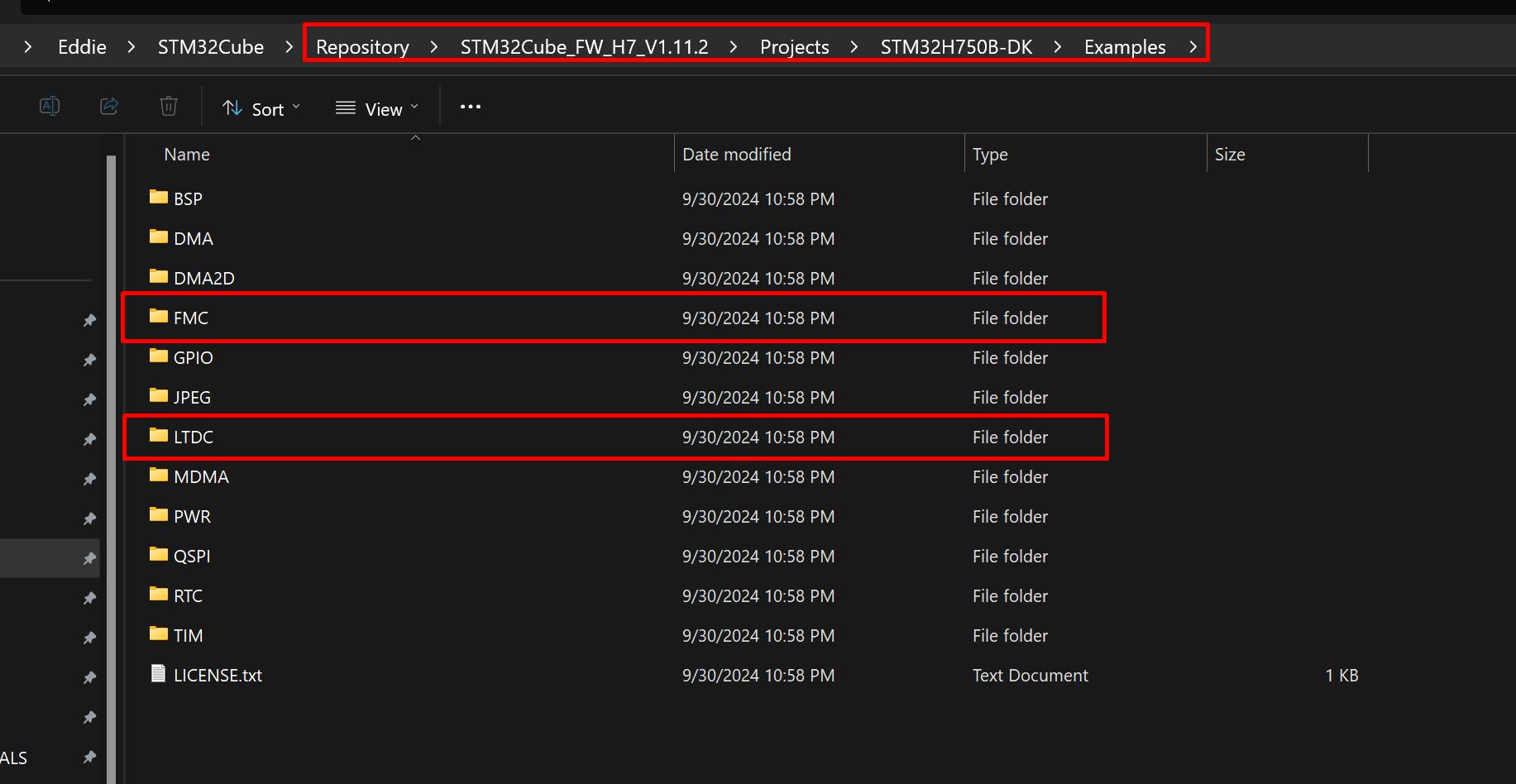Screen dimensions: 1516x784
Task: Sort files by Name column header
Action: click(187, 155)
